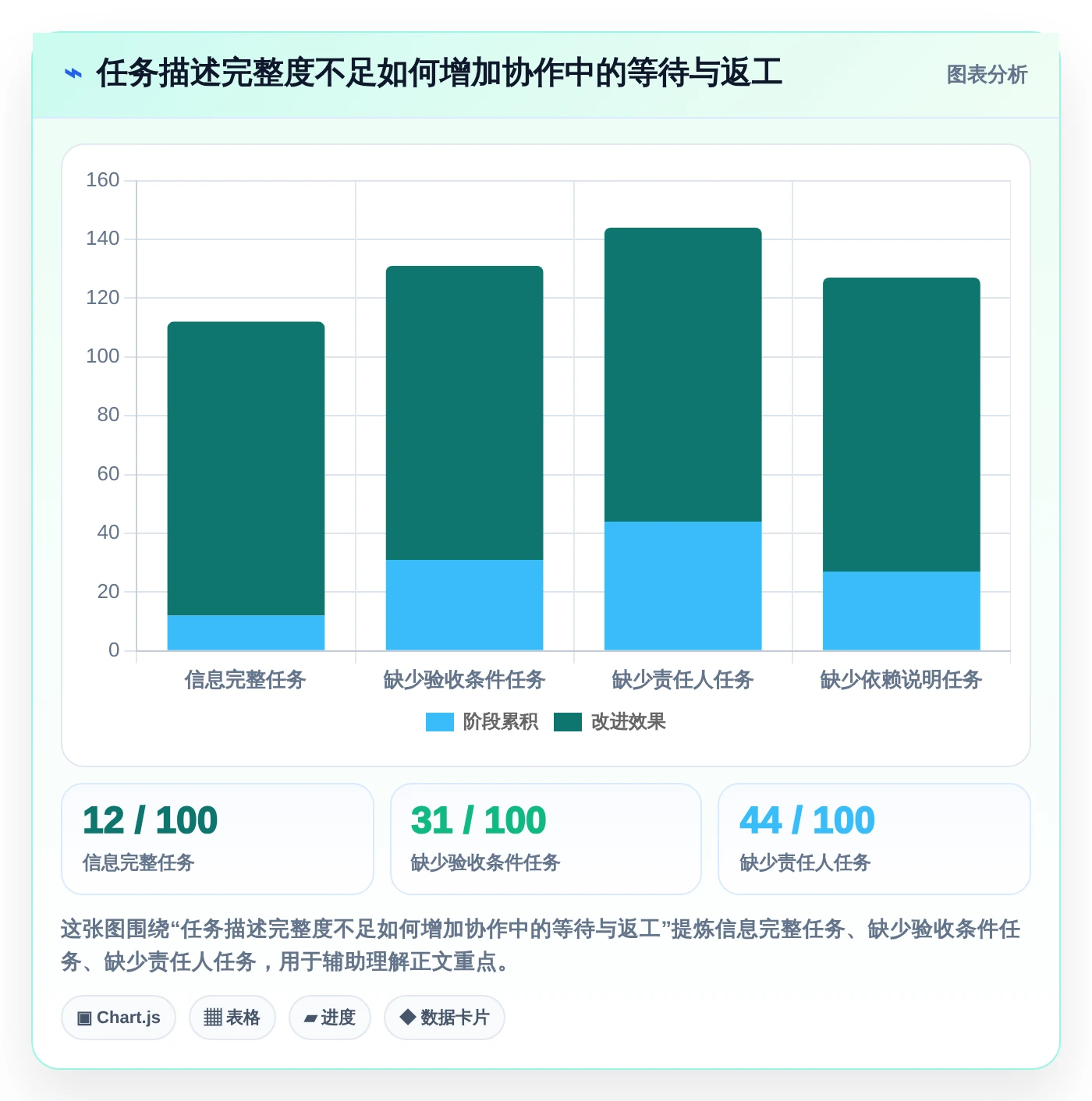Select the dark green bar for 缺少依赖说明任务
1092x1101 pixels.
coord(901,425)
